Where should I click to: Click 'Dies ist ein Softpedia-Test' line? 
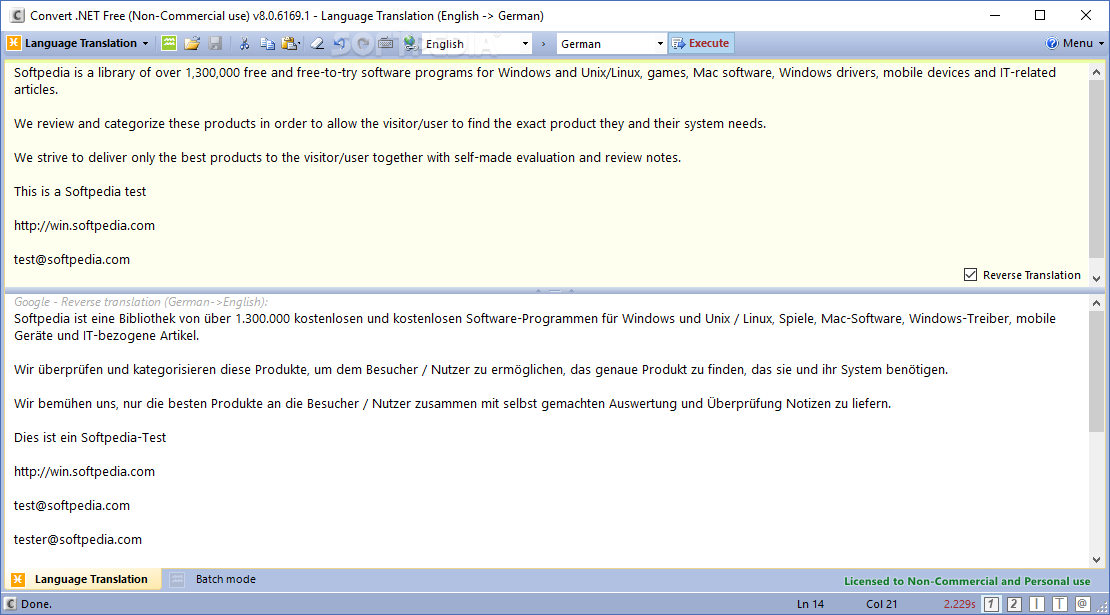(90, 438)
